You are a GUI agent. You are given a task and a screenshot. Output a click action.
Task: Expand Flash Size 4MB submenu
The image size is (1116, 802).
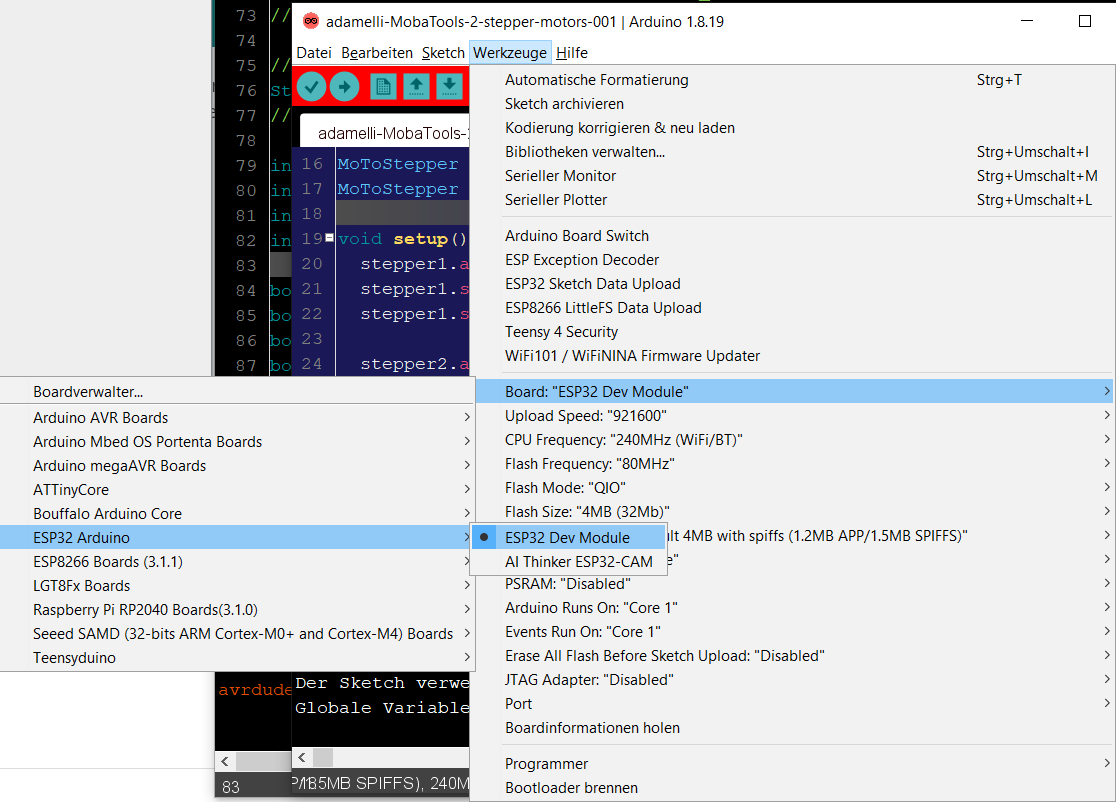point(793,512)
